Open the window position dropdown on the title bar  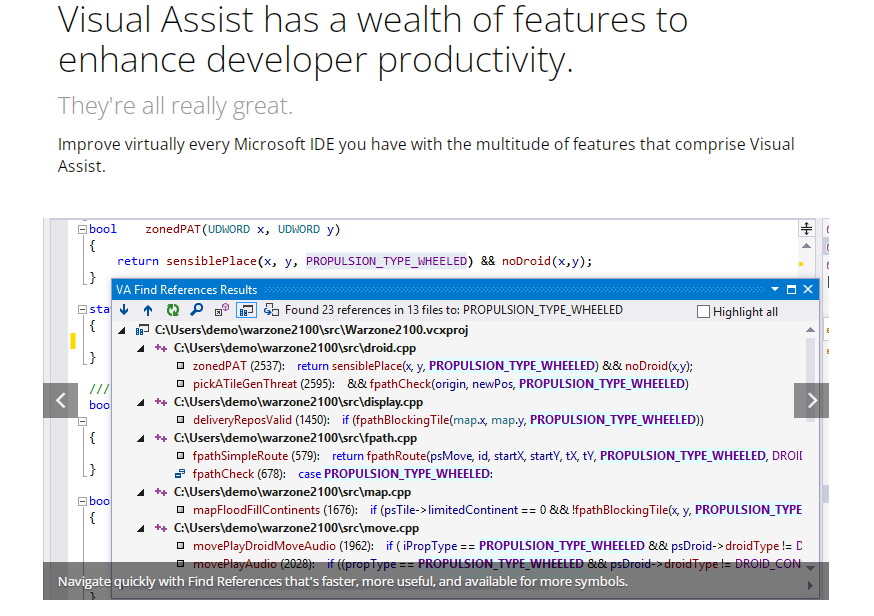(775, 289)
